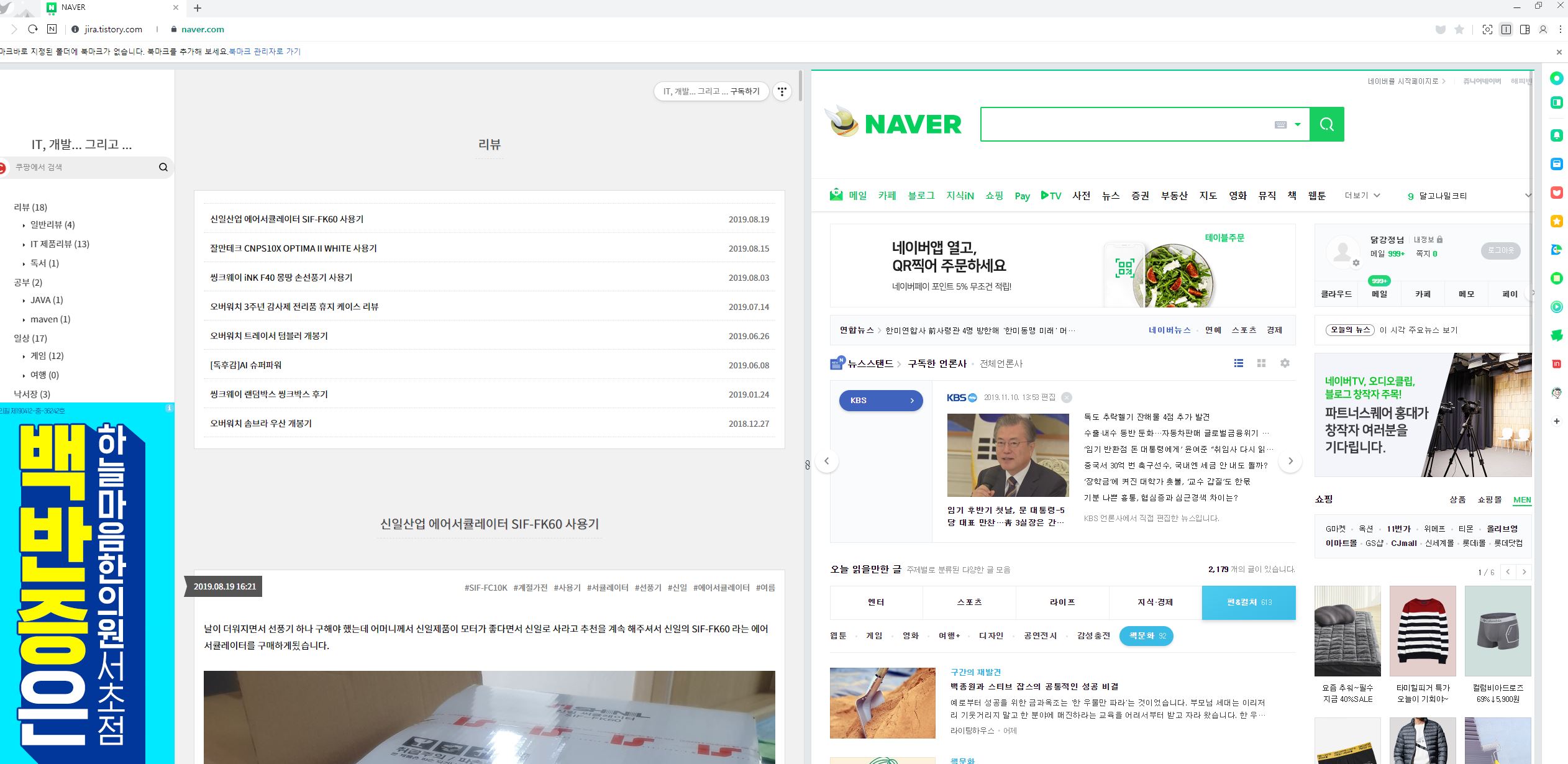Image resolution: width=1568 pixels, height=764 pixels.
Task: Click the screen capture toolbar icon
Action: point(1487,29)
